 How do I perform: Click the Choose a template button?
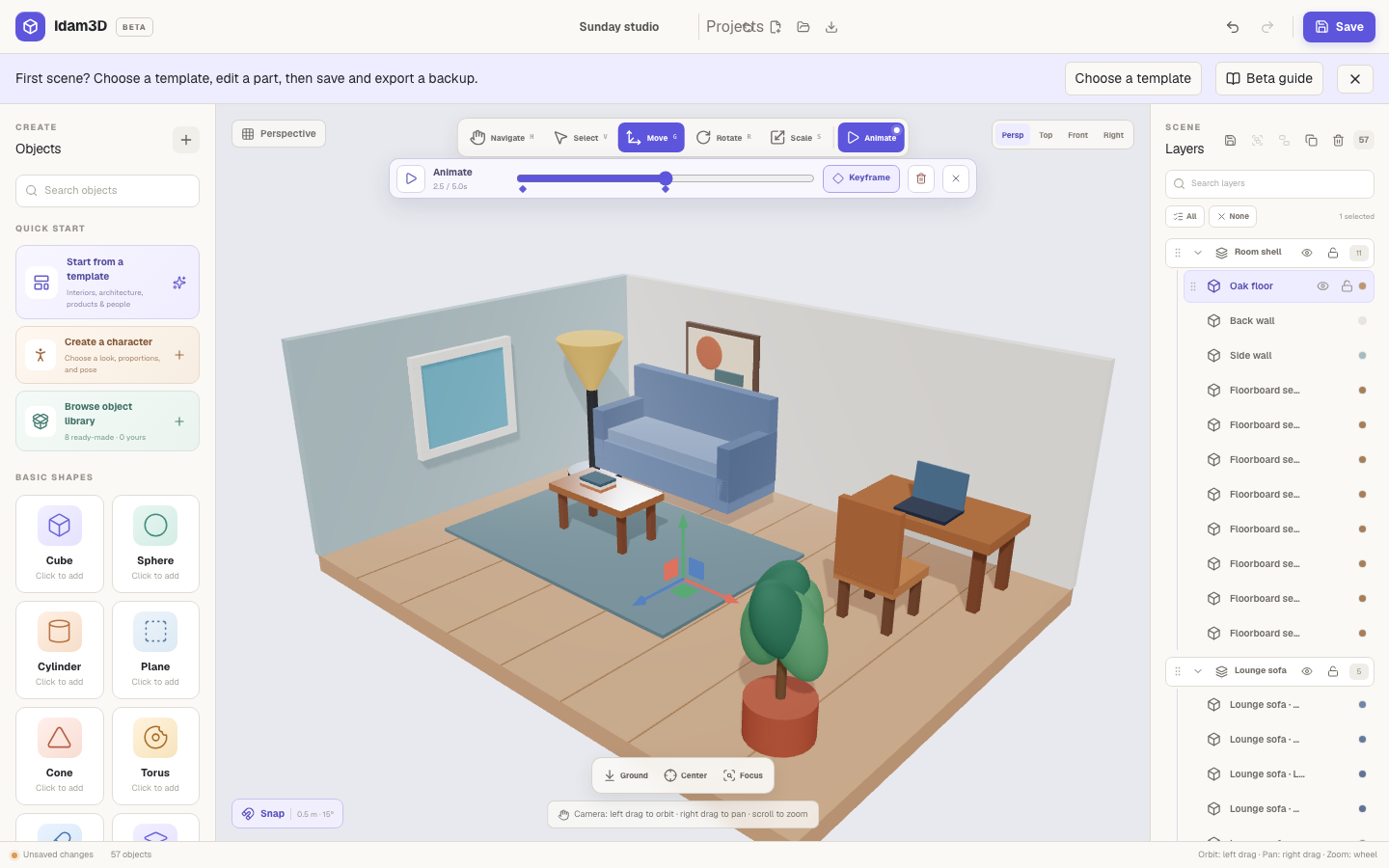point(1133,79)
